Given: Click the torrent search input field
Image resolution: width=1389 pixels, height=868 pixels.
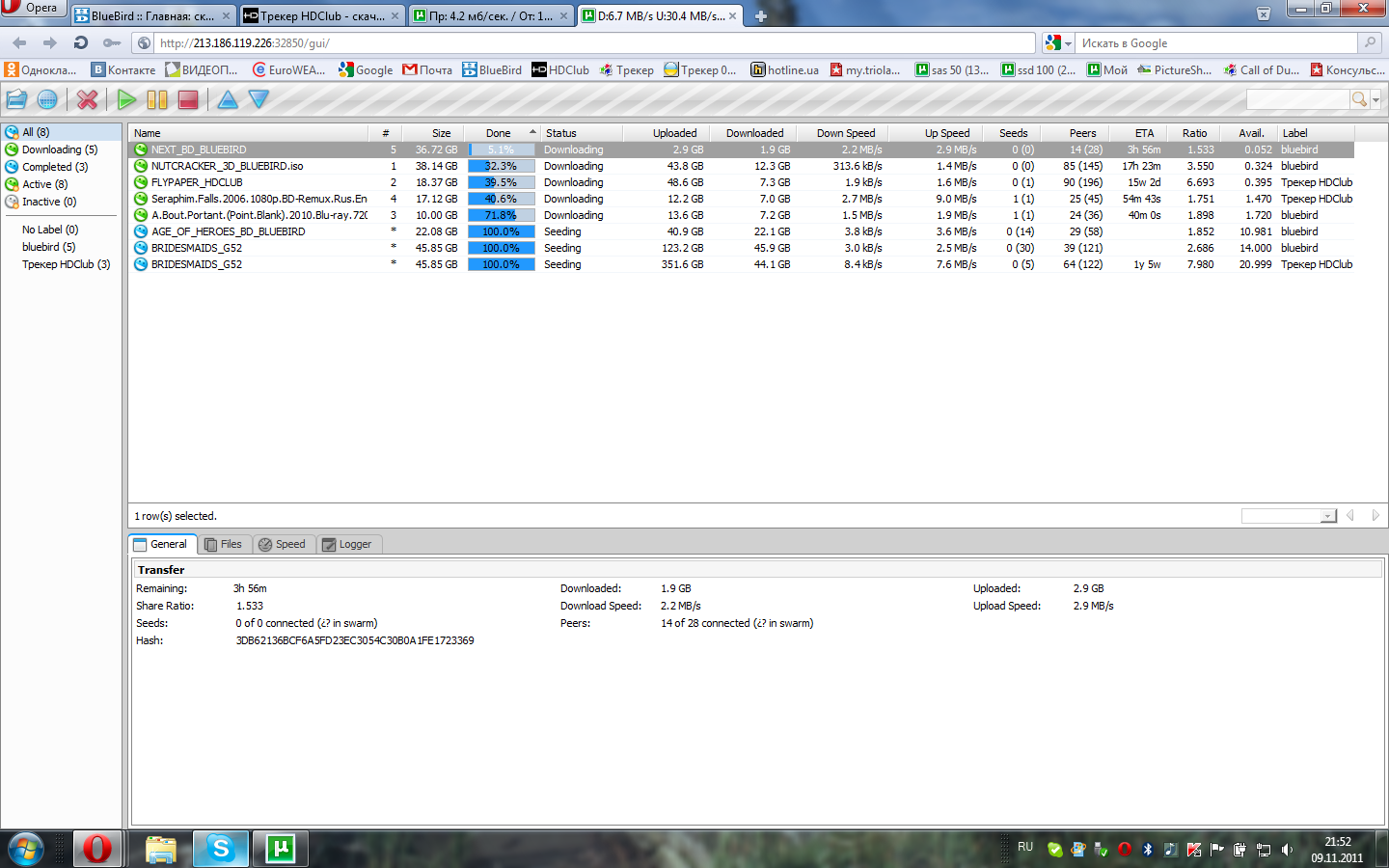Looking at the screenshot, I should click(x=1297, y=99).
